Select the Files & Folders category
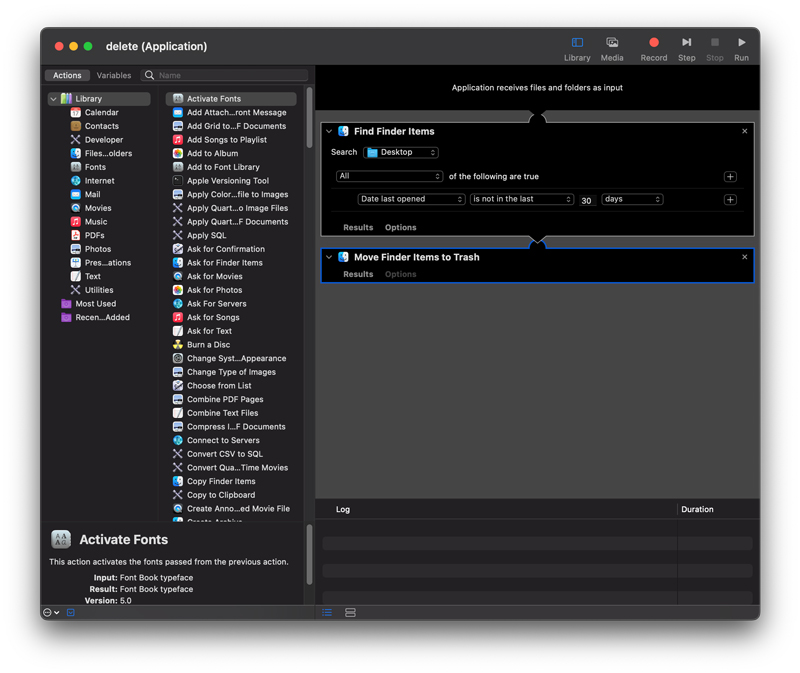The image size is (800, 673). pos(108,154)
